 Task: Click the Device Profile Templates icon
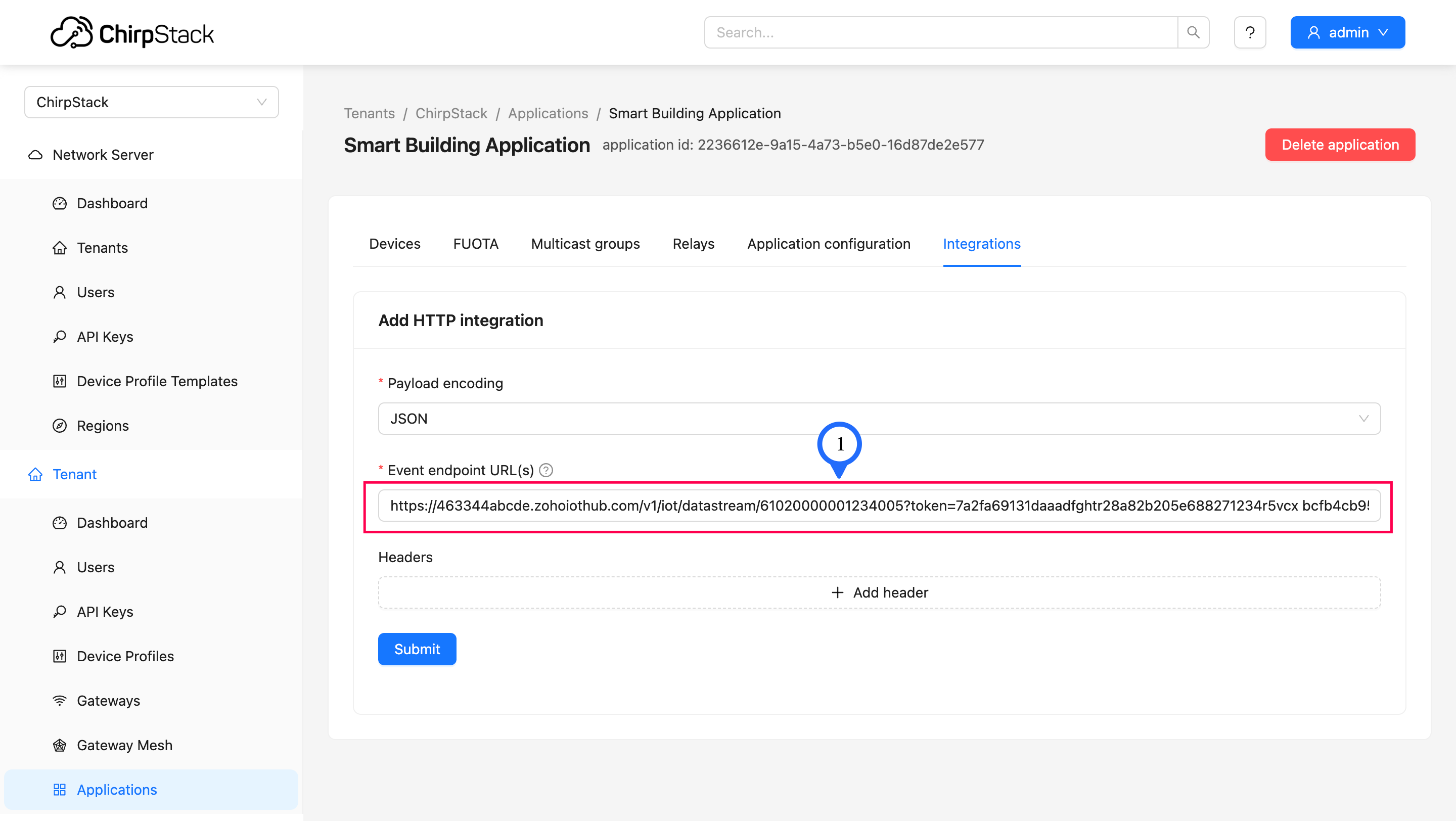click(x=59, y=381)
